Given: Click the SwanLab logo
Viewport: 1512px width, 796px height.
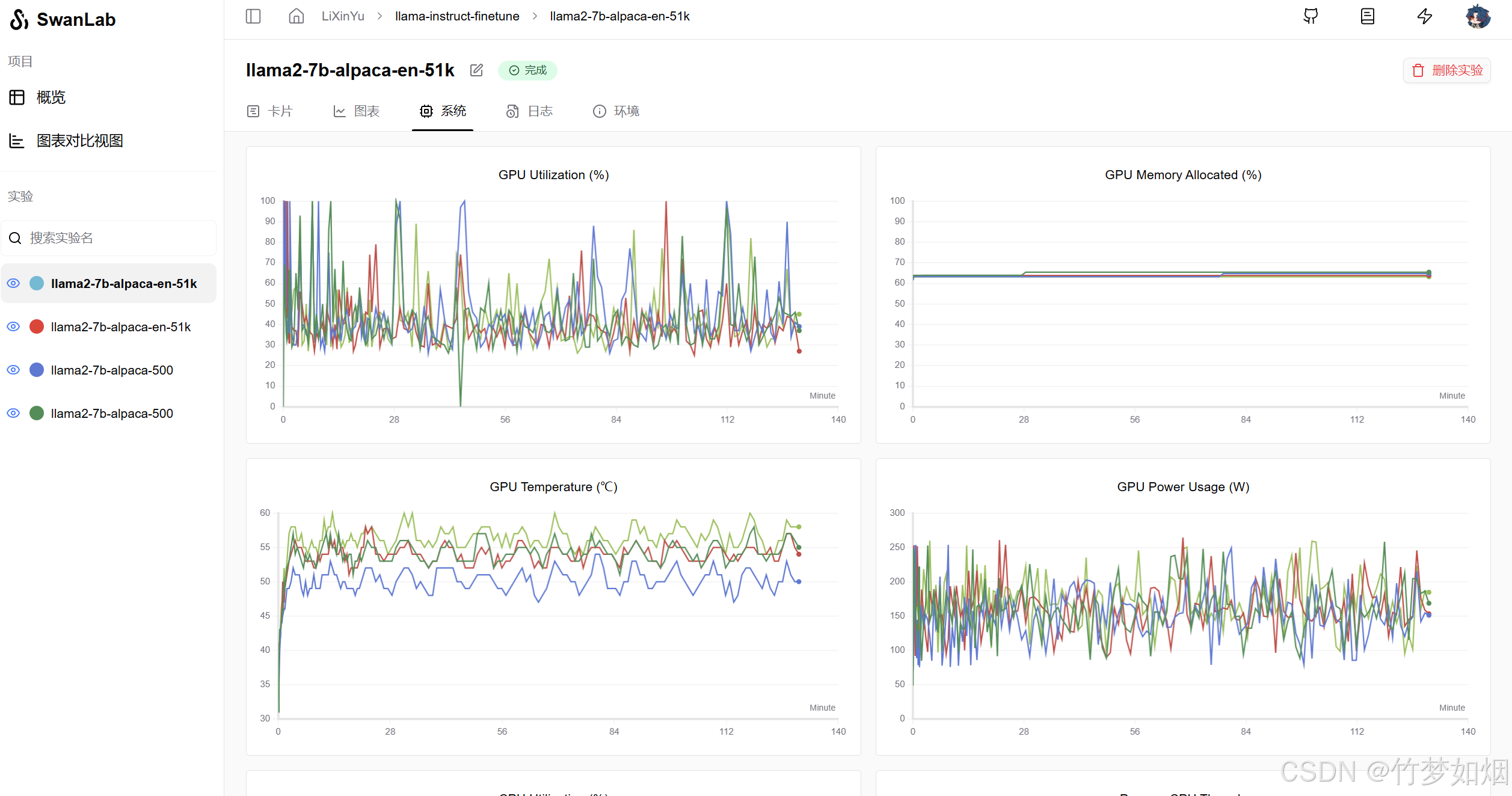Looking at the screenshot, I should (63, 19).
